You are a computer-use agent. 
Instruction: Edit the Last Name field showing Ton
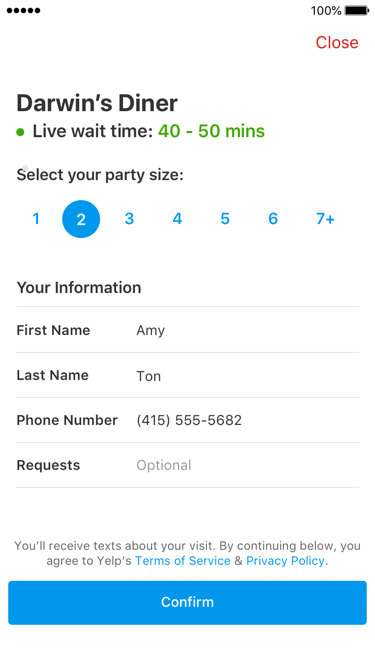click(188, 375)
